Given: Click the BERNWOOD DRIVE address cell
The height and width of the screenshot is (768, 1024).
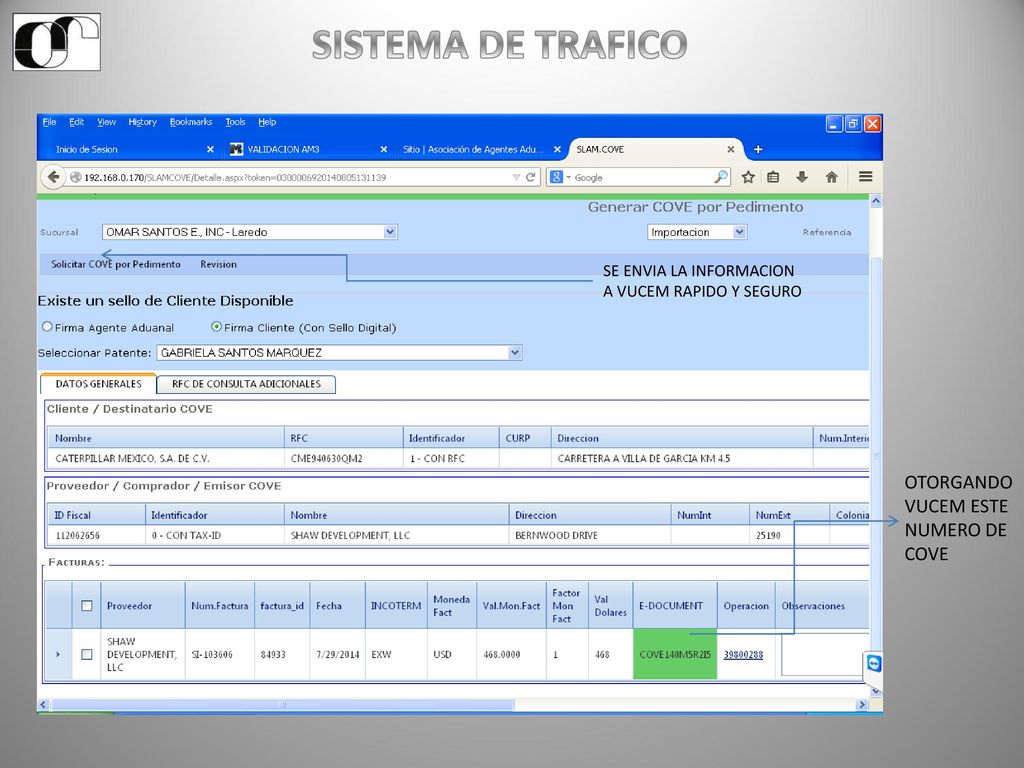Looking at the screenshot, I should [590, 536].
